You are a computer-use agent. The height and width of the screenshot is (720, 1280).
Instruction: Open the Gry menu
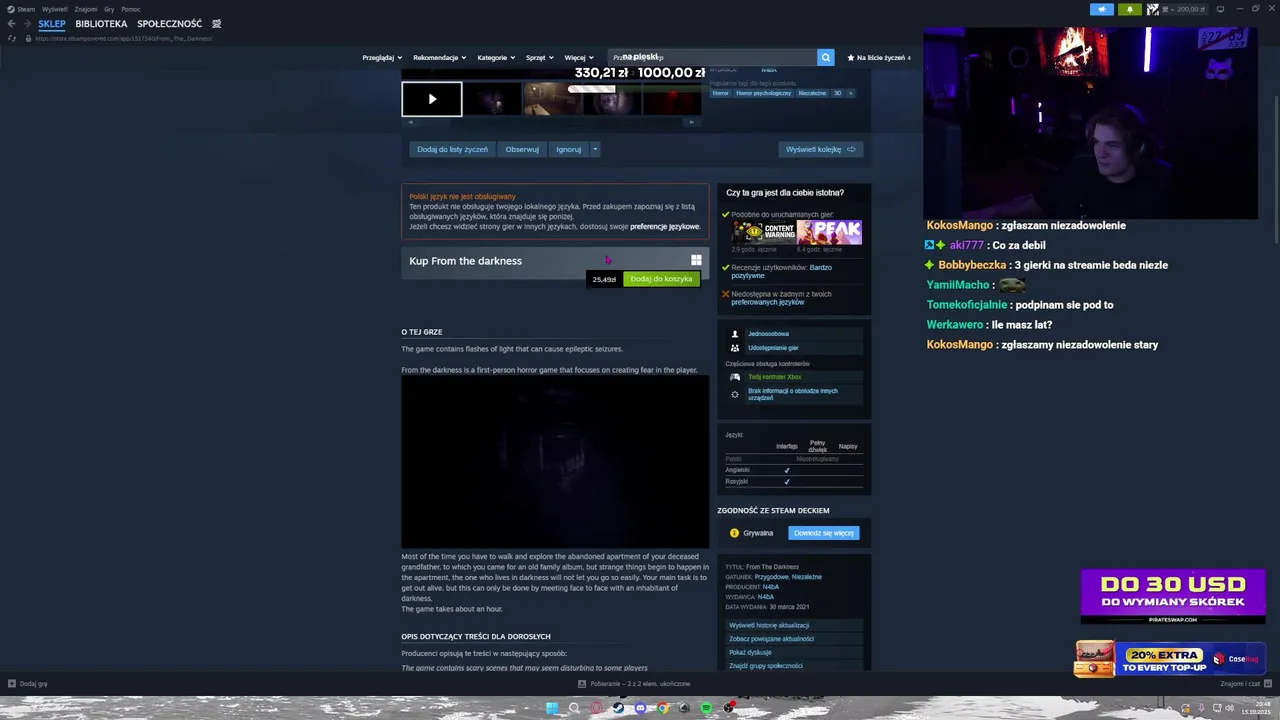pos(109,9)
